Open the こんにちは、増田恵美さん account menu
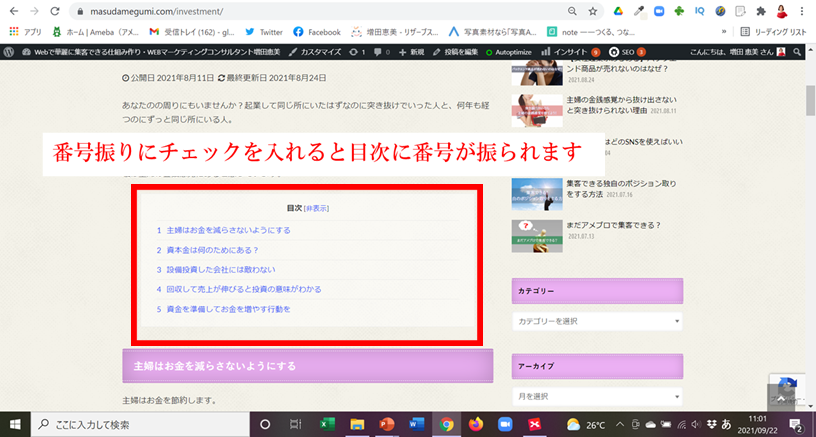 click(738, 52)
